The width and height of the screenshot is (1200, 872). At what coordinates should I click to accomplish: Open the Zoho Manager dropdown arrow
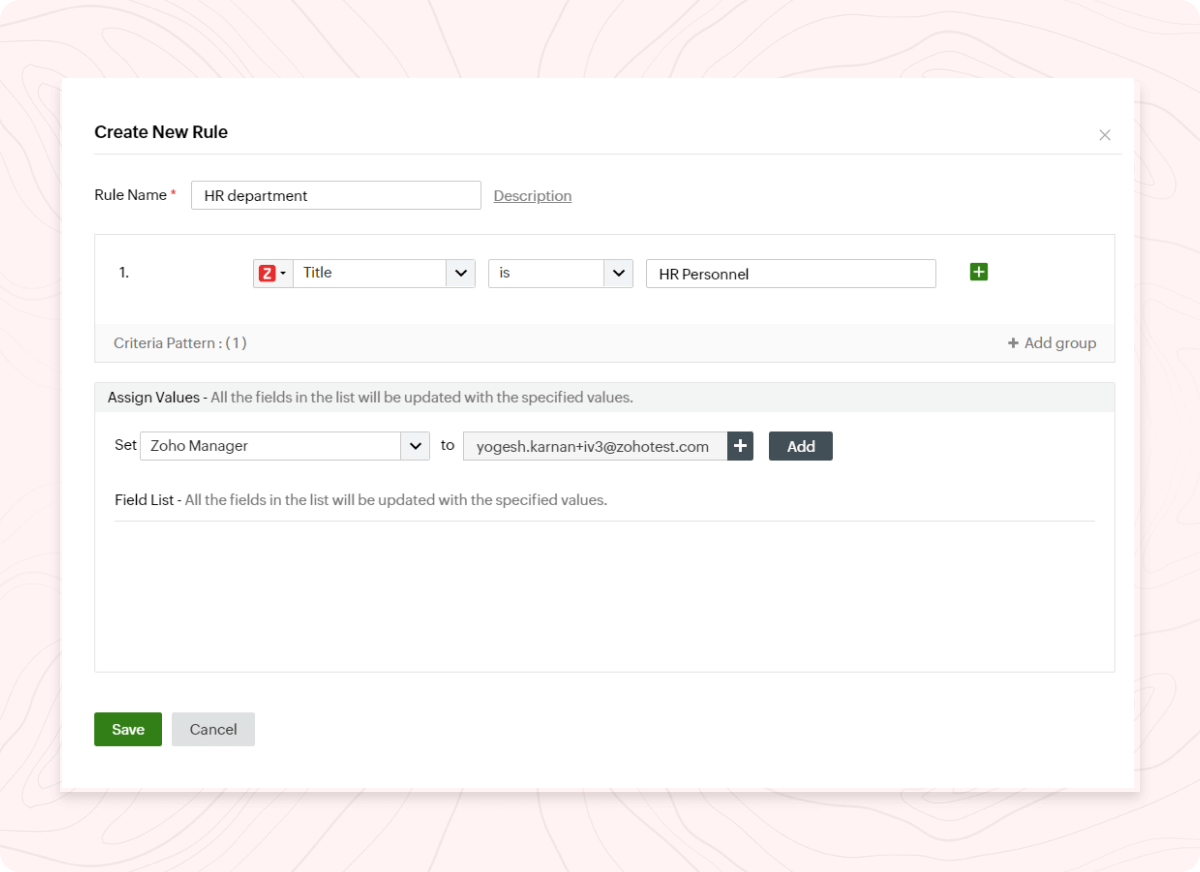pyautogui.click(x=415, y=445)
